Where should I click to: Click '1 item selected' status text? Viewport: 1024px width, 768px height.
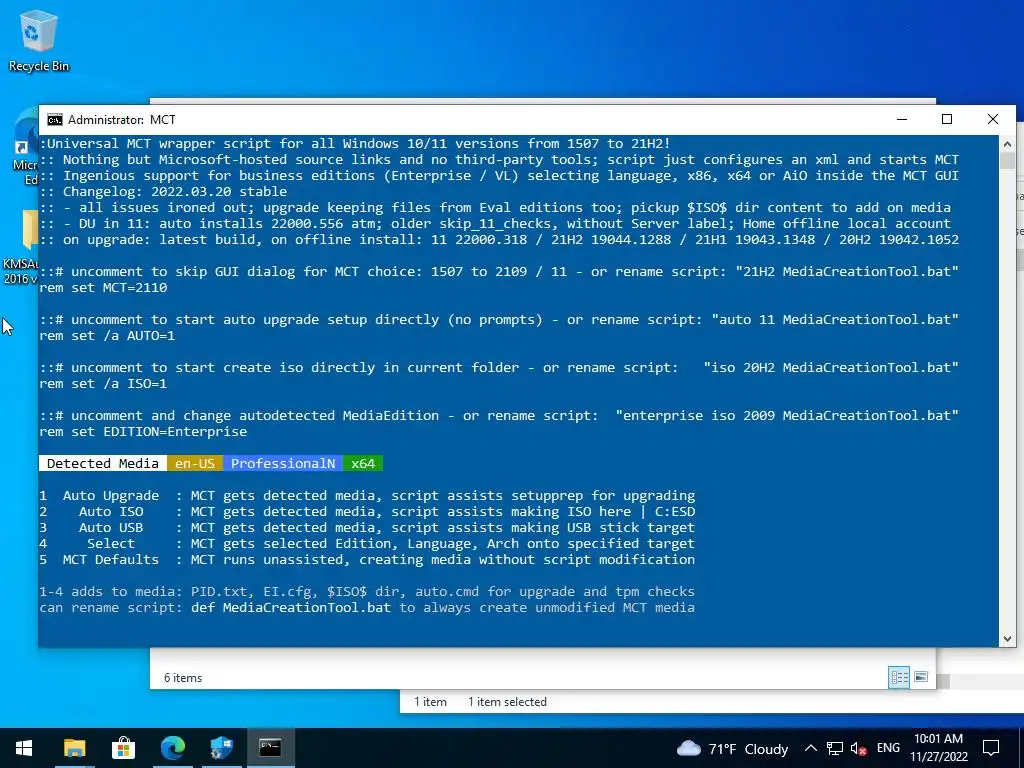(x=507, y=702)
